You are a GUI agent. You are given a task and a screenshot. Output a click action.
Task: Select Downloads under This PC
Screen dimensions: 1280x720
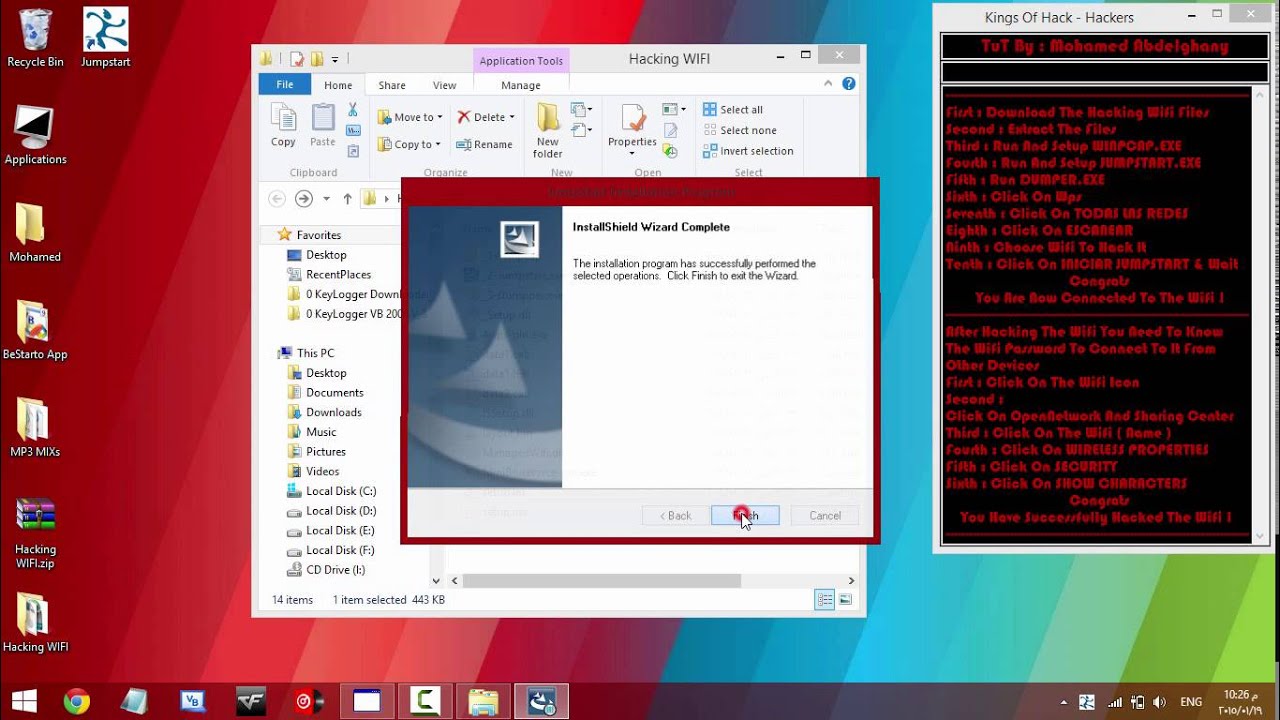(333, 412)
